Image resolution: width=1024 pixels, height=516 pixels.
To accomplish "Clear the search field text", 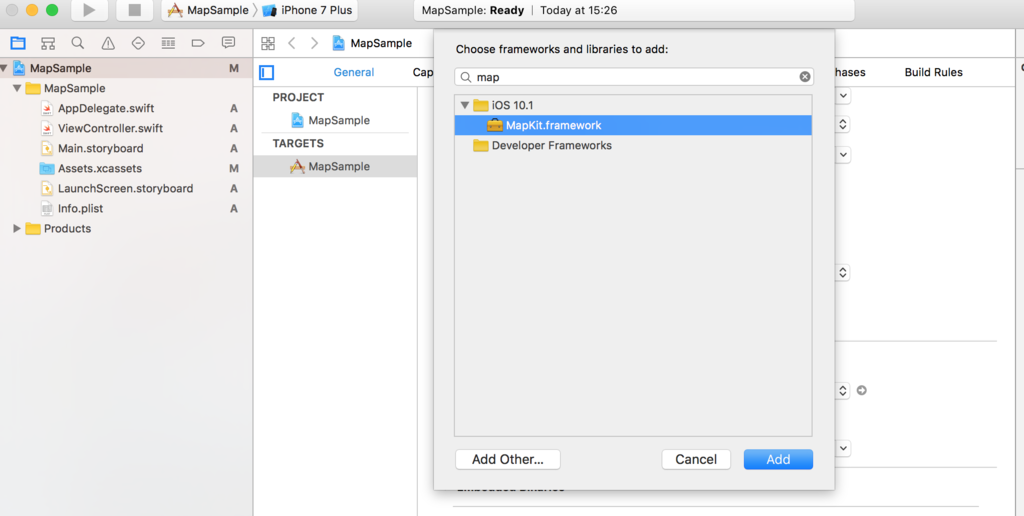I will tap(805, 77).
